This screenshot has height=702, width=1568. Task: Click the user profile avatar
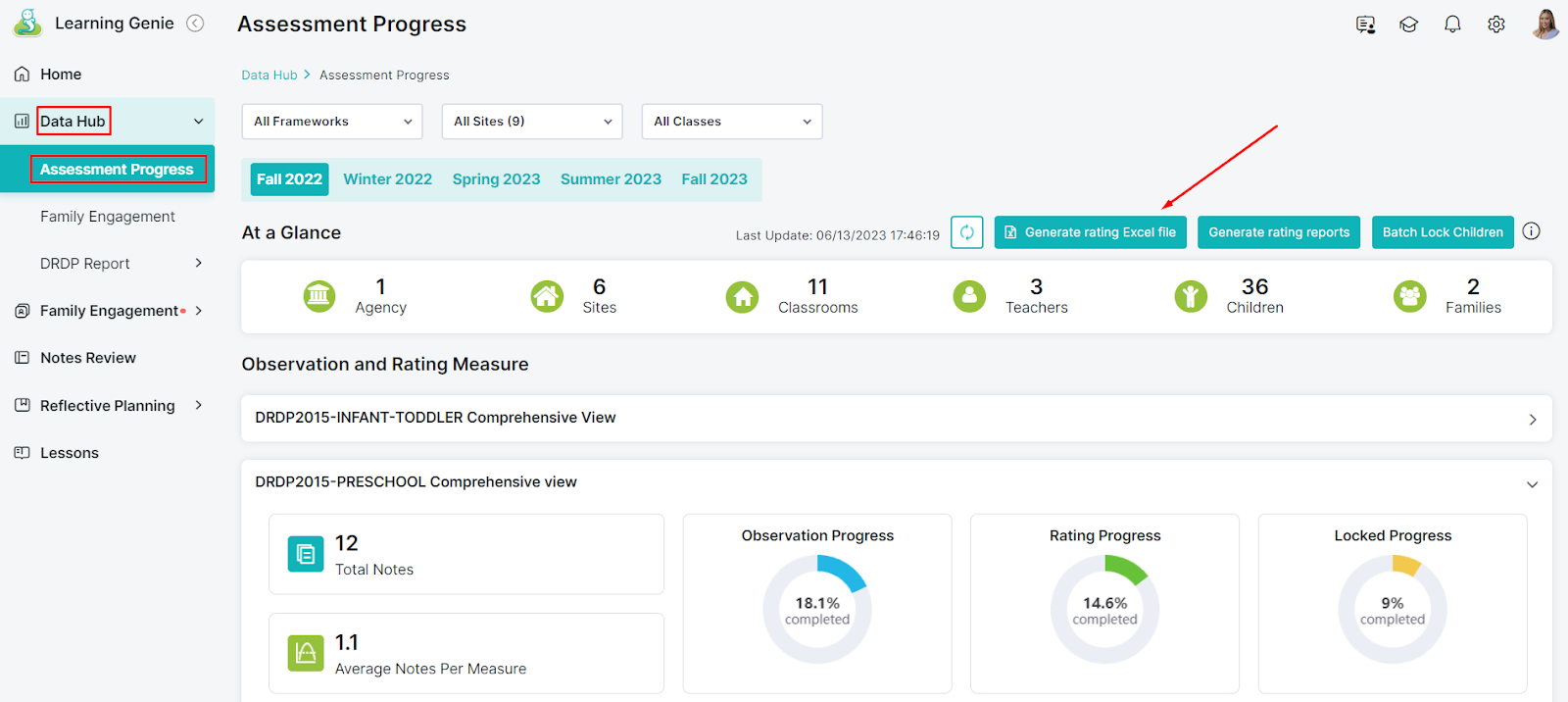[1545, 24]
